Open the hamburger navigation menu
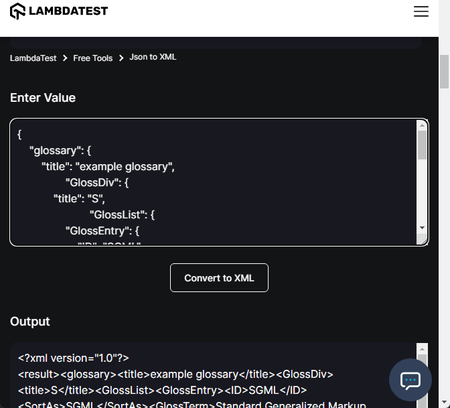Screen dimensions: 450x408 [x=421, y=11]
